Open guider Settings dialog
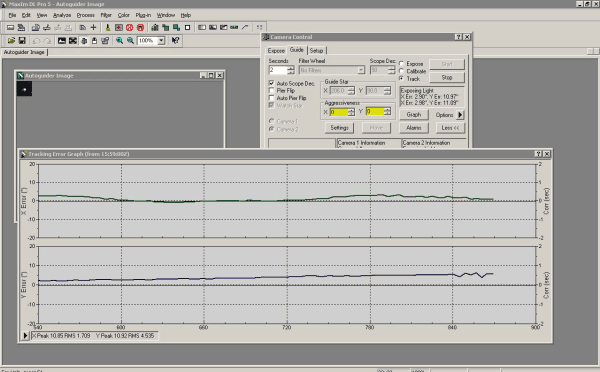The width and height of the screenshot is (600, 372). click(339, 128)
